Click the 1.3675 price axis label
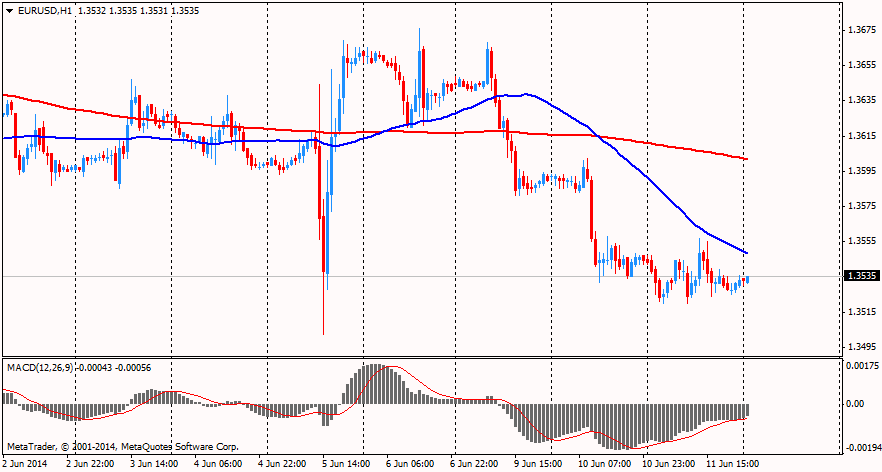 tap(860, 30)
